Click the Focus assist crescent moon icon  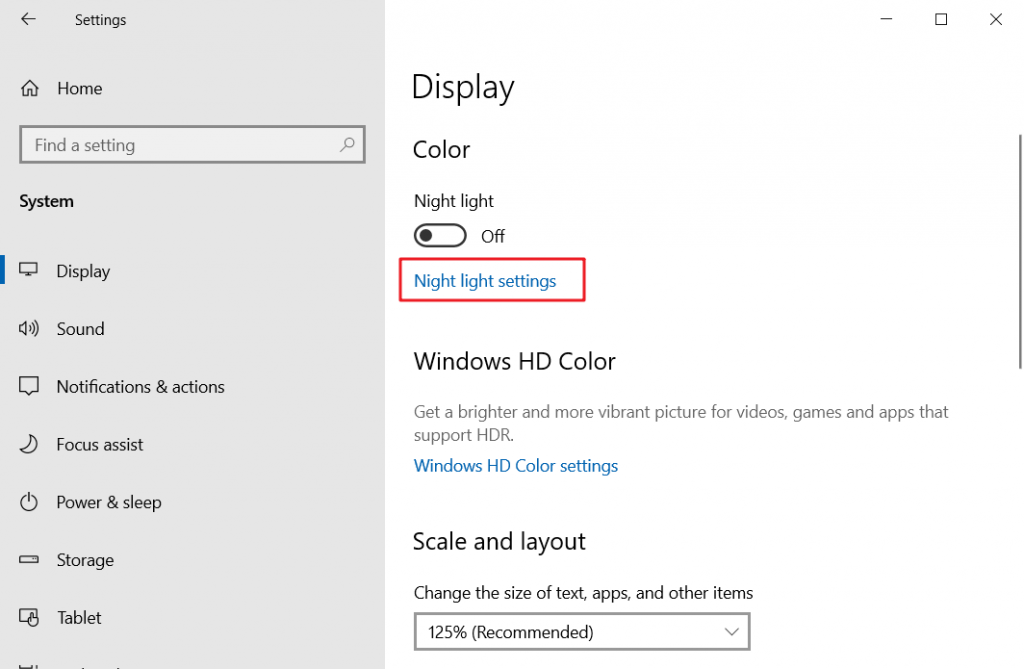31,444
